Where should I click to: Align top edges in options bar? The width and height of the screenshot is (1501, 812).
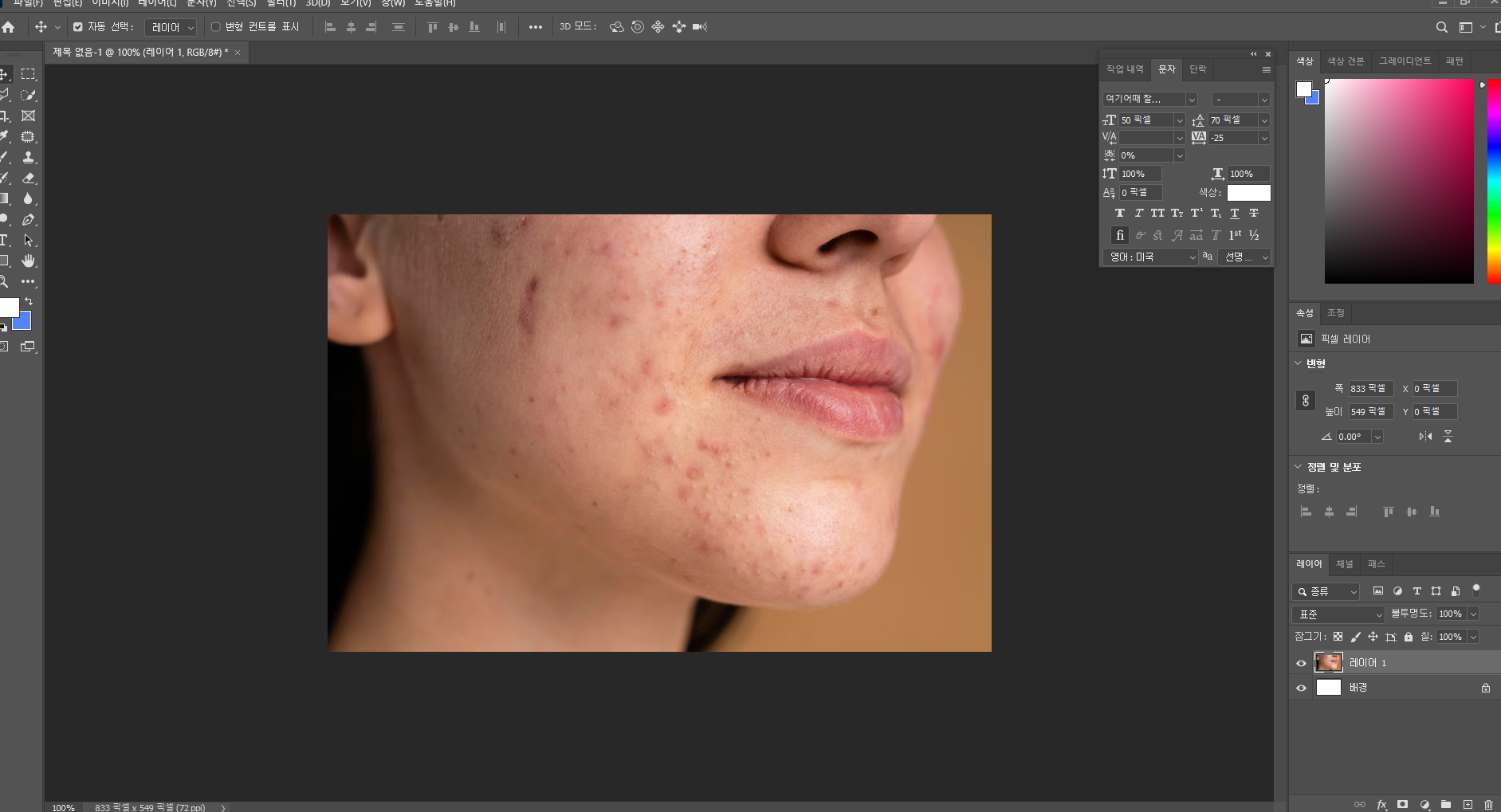pos(433,27)
